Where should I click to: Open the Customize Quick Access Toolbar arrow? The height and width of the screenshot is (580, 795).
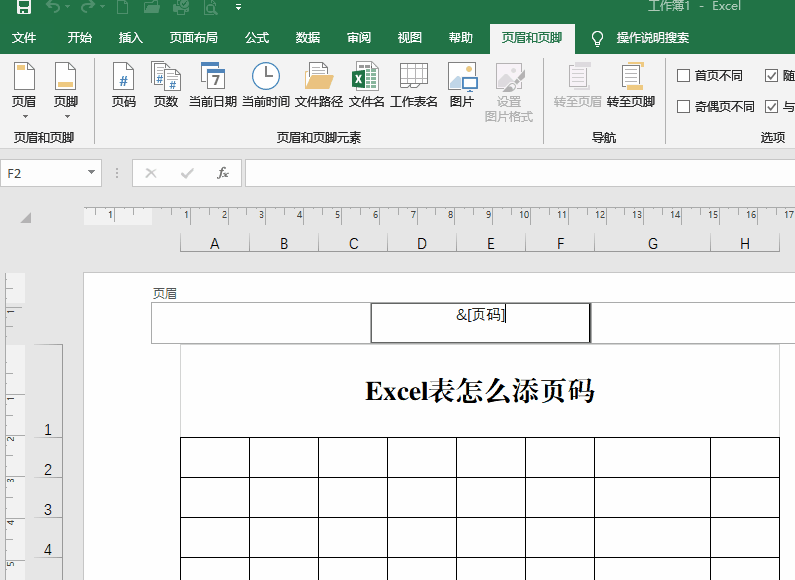pyautogui.click(x=238, y=7)
